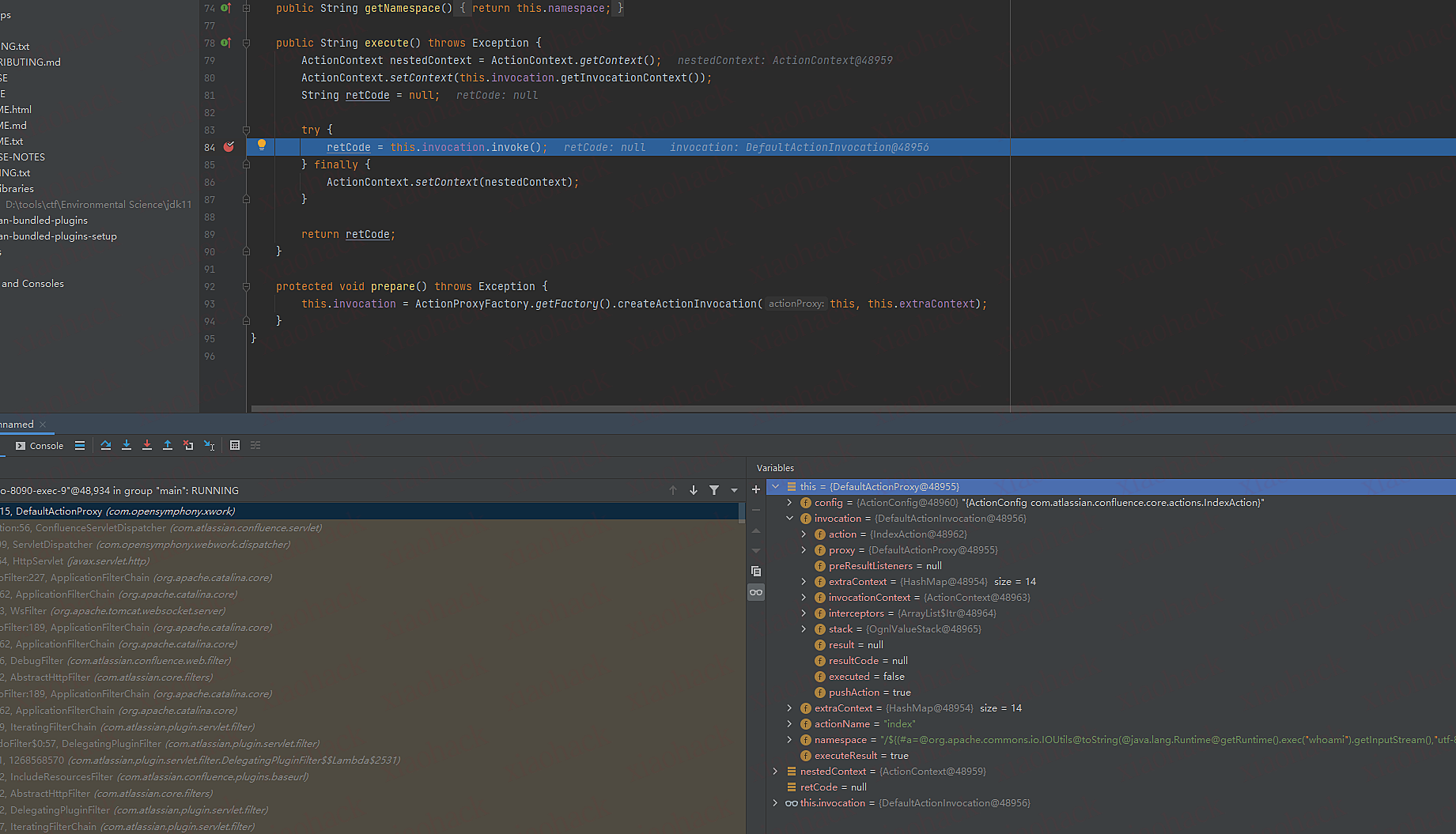This screenshot has width=1456, height=834.
Task: Open the jdk11 library path entry
Action: (x=99, y=205)
